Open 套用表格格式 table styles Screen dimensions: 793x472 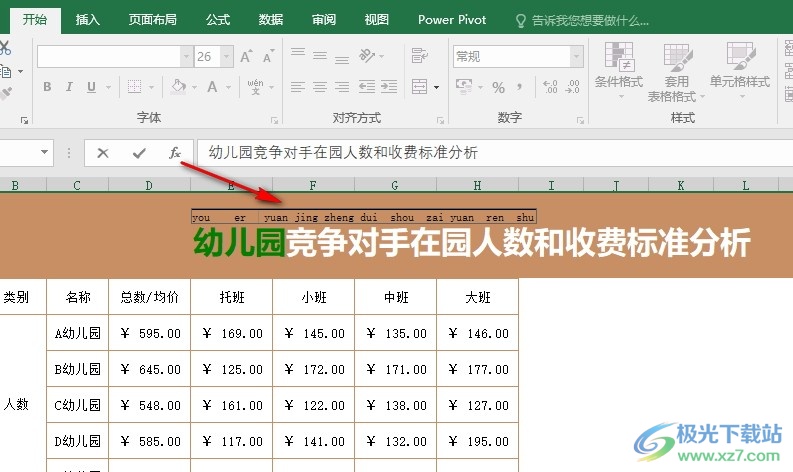[676, 72]
